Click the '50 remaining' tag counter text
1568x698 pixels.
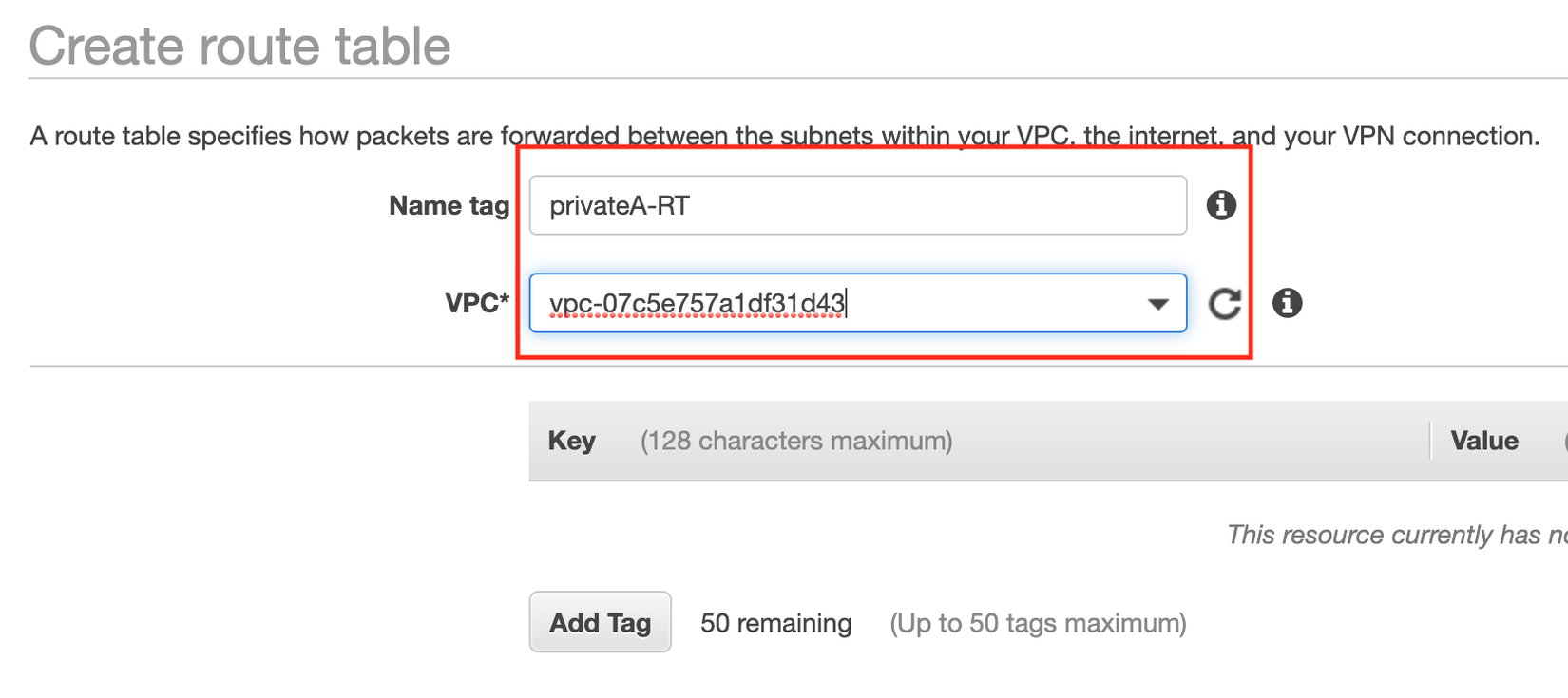[775, 623]
